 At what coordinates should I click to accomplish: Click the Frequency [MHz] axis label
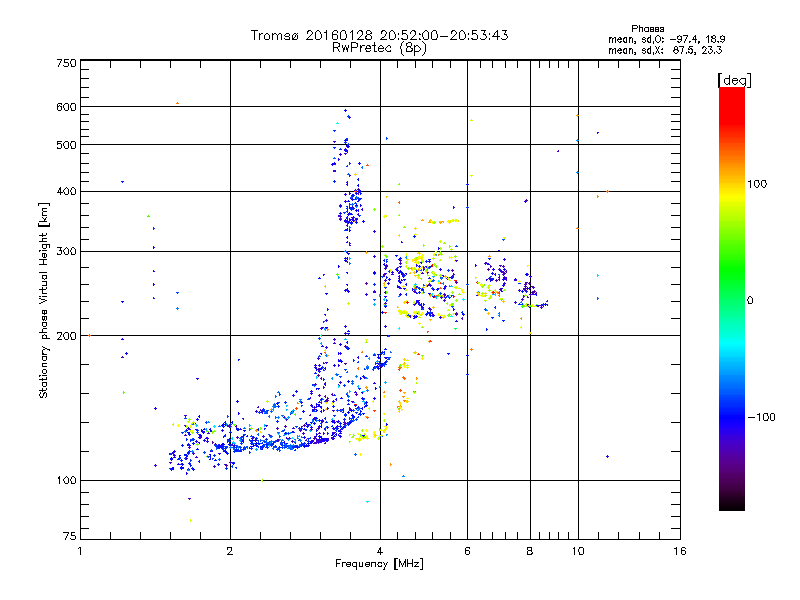379,565
